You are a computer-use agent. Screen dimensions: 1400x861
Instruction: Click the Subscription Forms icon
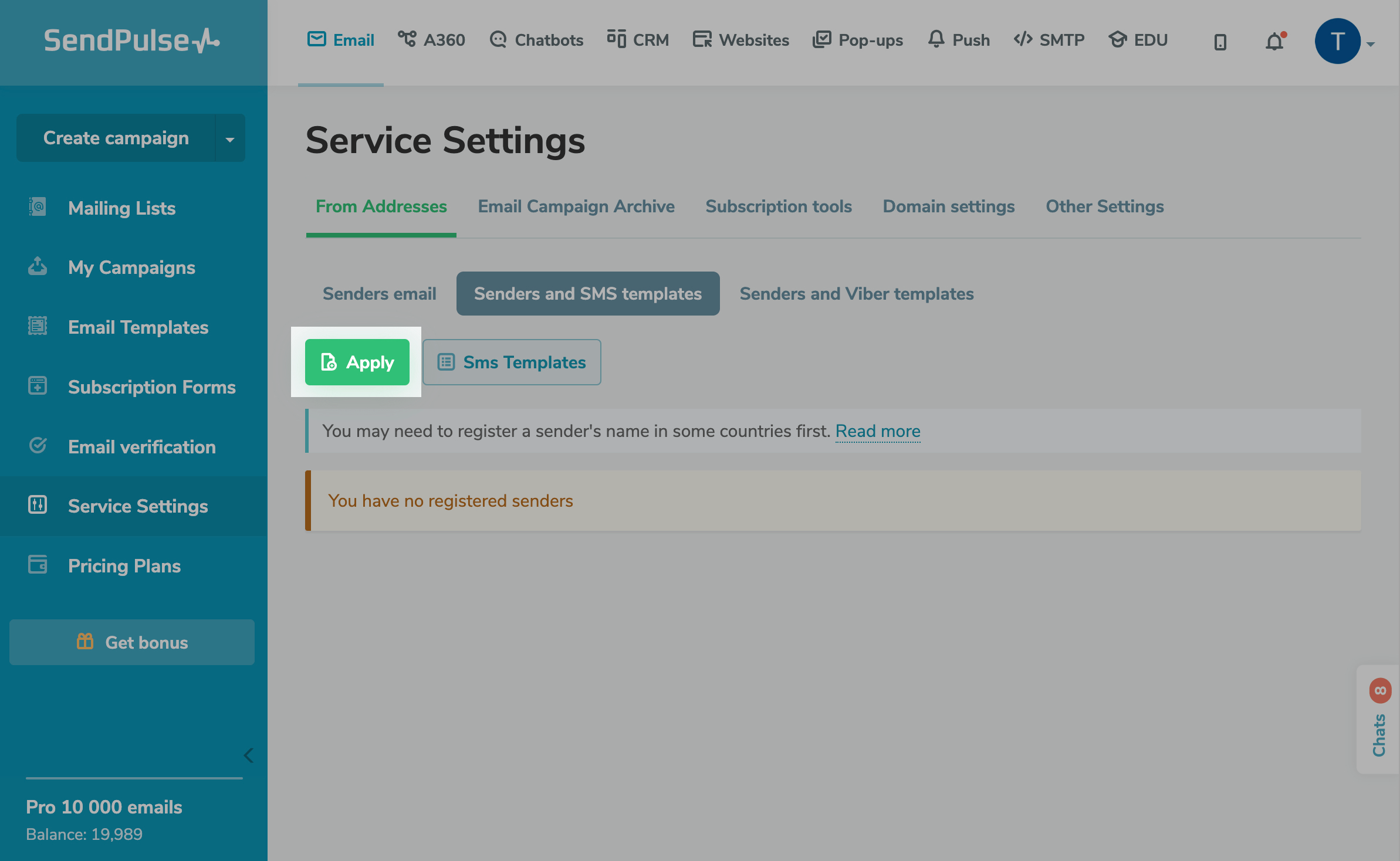pyautogui.click(x=38, y=385)
